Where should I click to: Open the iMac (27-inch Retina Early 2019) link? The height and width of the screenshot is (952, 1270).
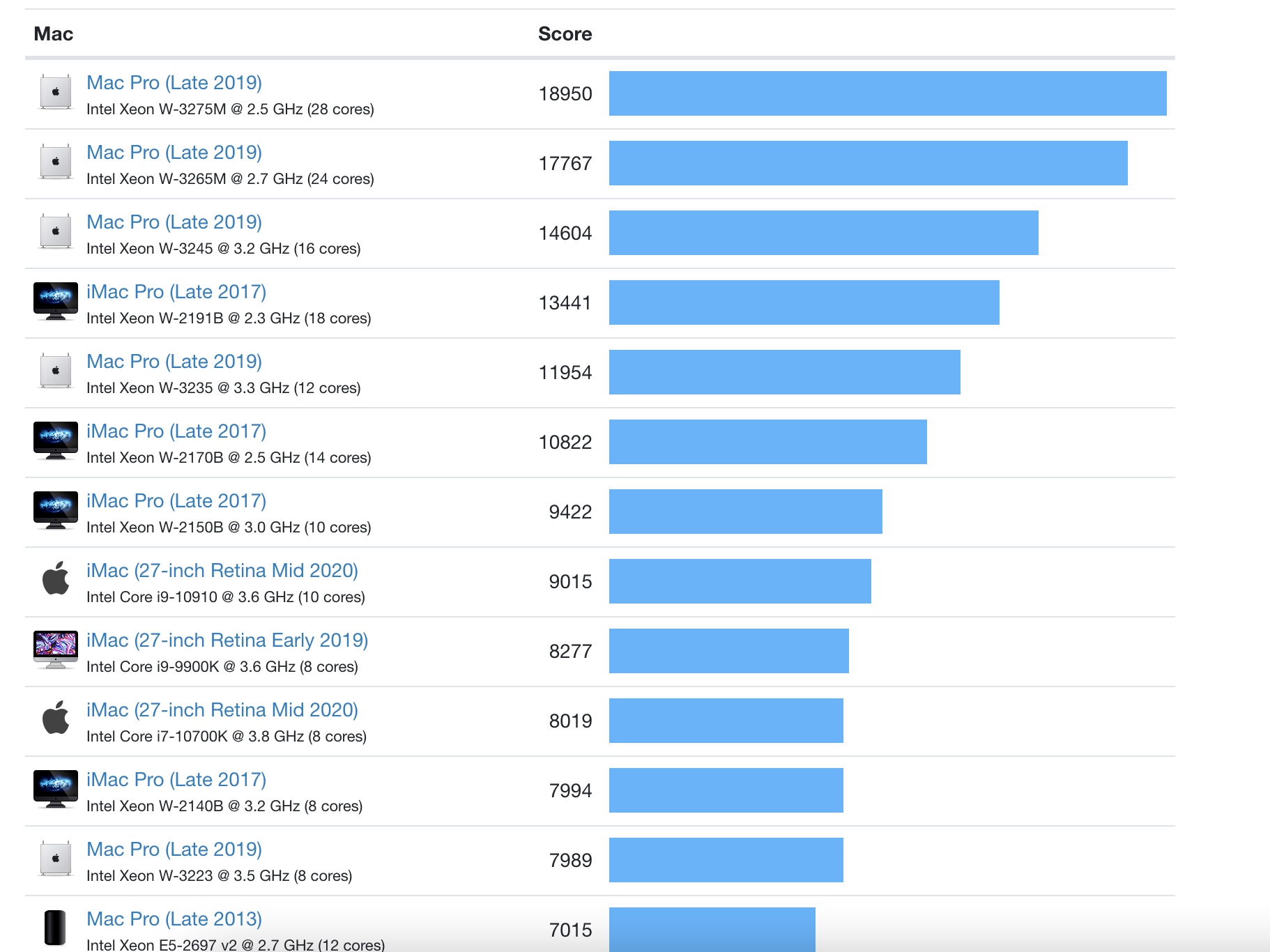coord(227,640)
